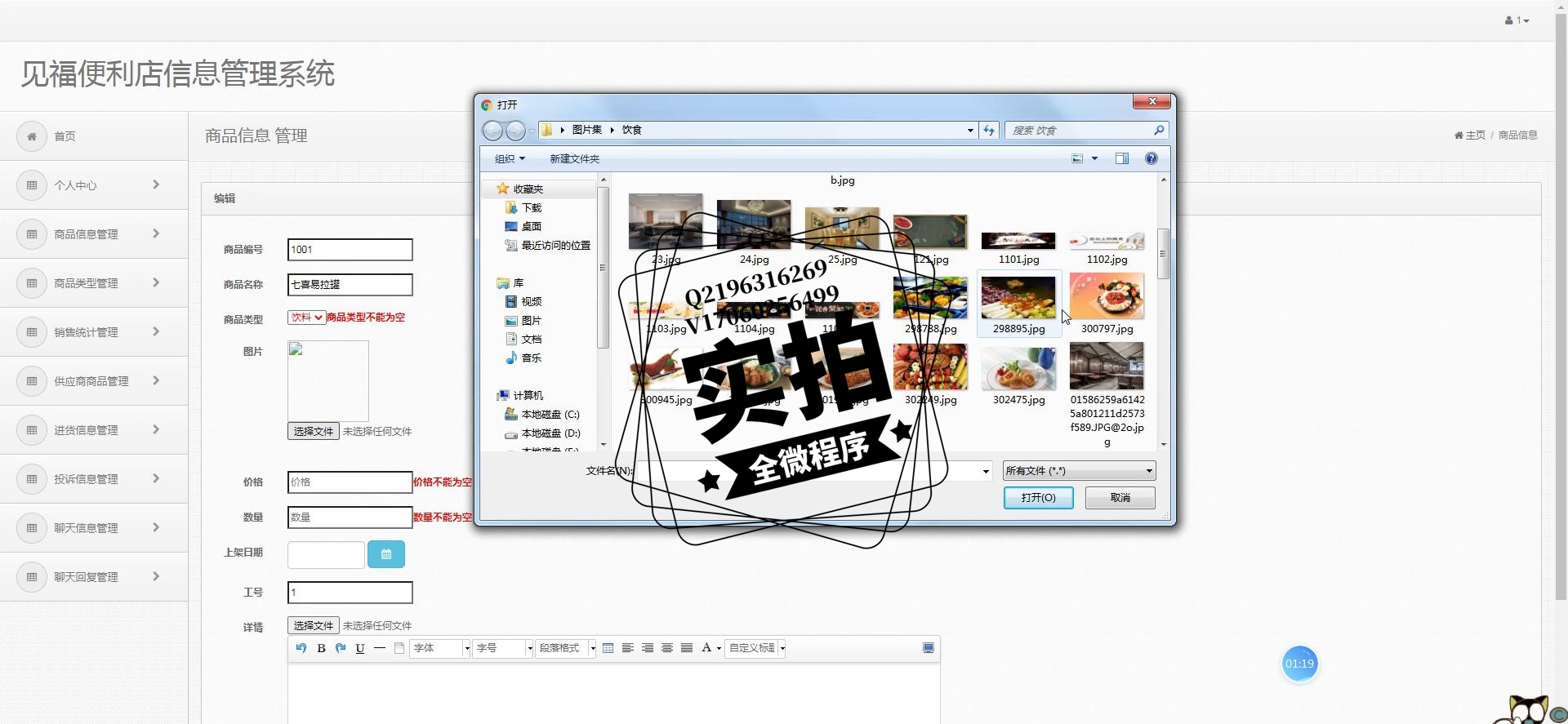Viewport: 1568px width, 724px height.
Task: Click 选择文件 button next to 详情
Action: pyautogui.click(x=314, y=625)
